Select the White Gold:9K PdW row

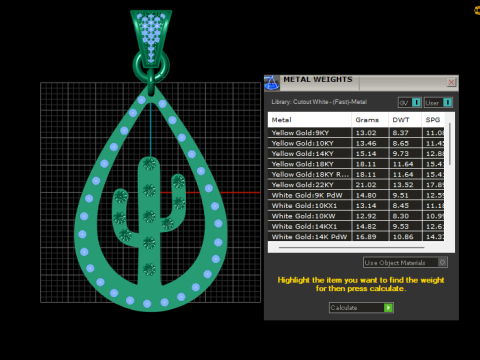pyautogui.click(x=356, y=195)
